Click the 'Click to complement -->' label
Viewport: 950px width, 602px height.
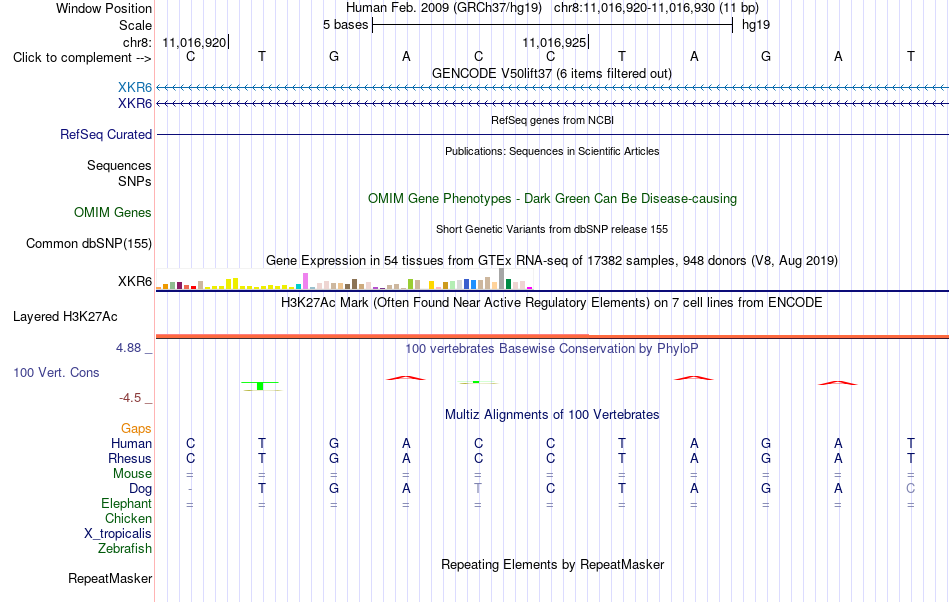click(82, 58)
